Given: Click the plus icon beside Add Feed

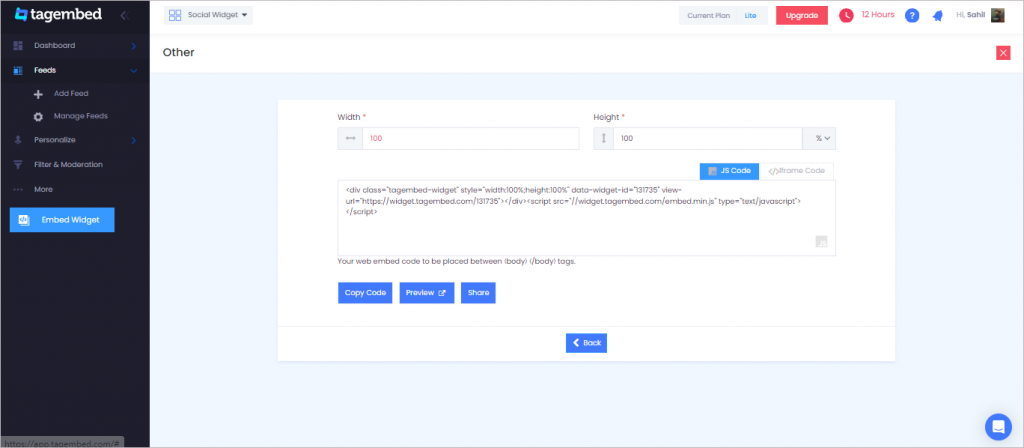Looking at the screenshot, I should point(39,94).
